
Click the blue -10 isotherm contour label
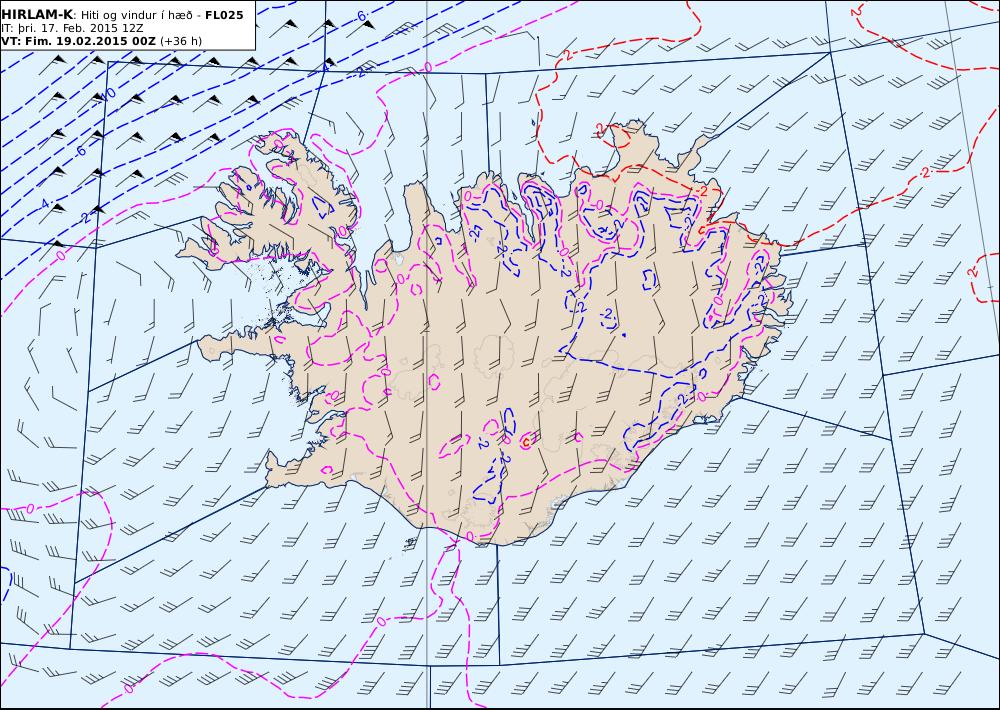109,94
